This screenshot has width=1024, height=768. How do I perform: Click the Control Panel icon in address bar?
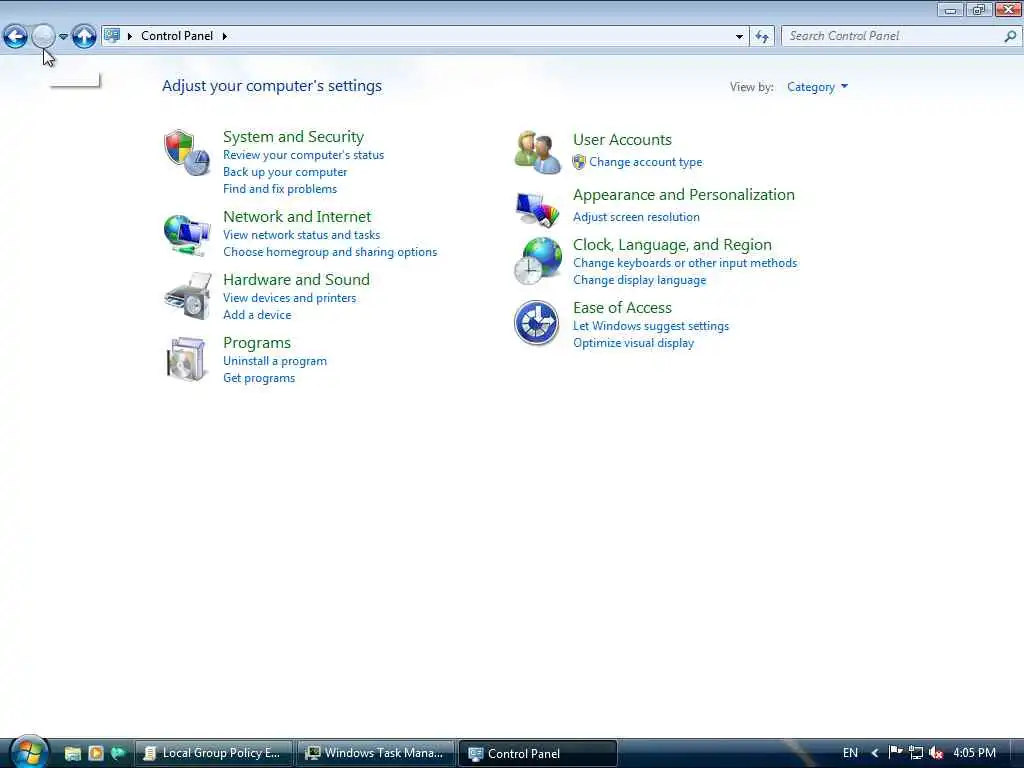112,35
